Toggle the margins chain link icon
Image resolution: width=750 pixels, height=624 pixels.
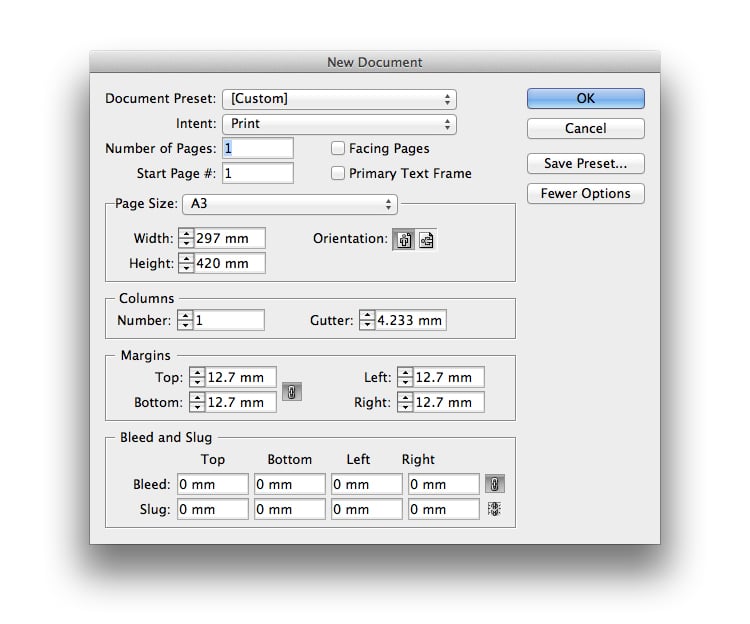292,392
